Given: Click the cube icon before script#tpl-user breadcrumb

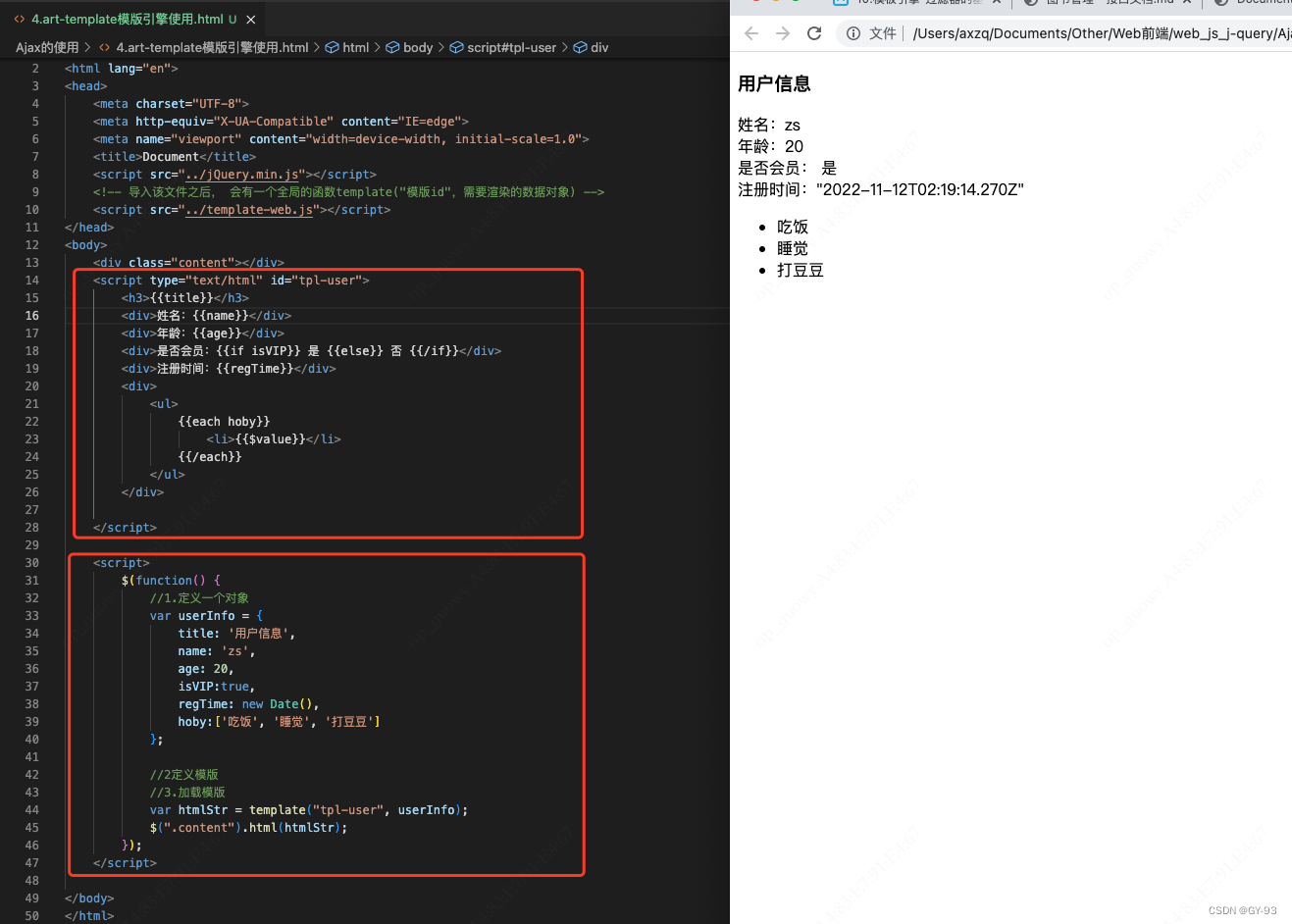Looking at the screenshot, I should click(457, 47).
